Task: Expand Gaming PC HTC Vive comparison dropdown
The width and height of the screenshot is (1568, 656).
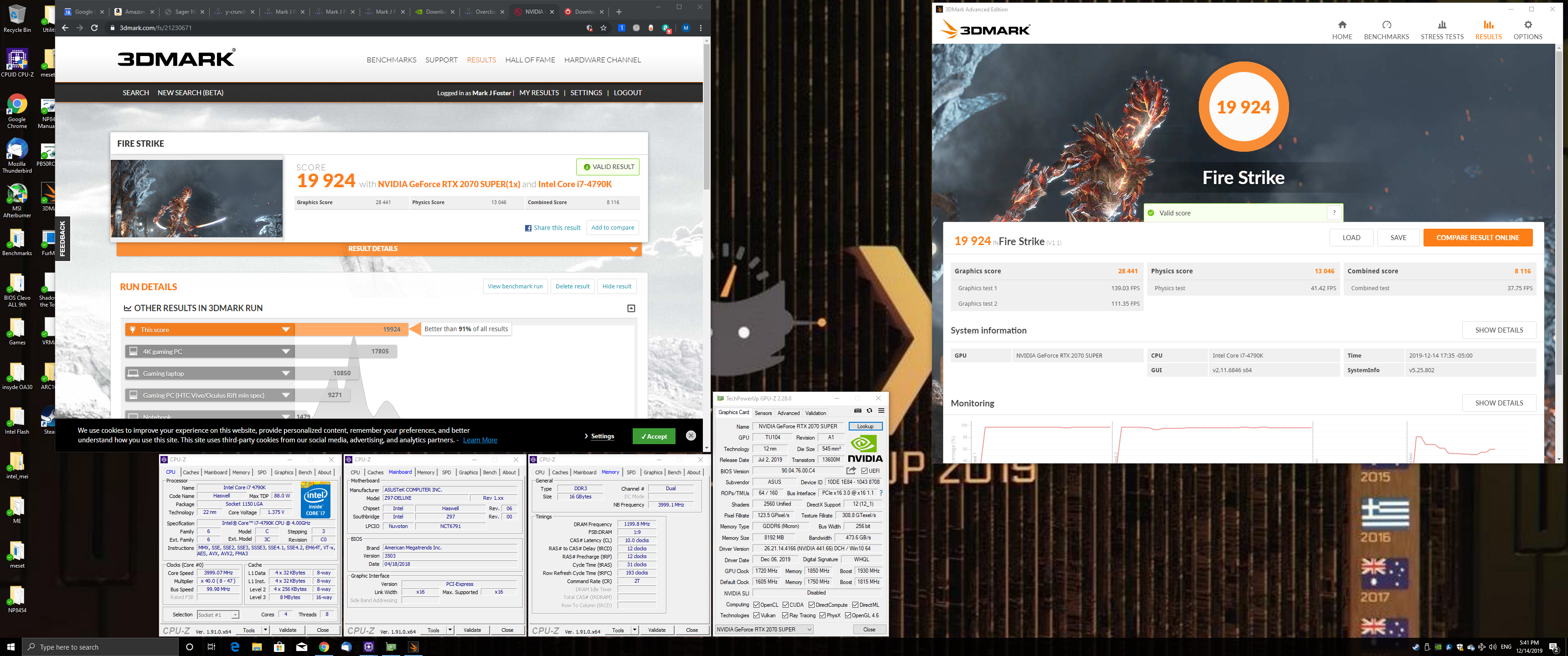Action: (285, 395)
